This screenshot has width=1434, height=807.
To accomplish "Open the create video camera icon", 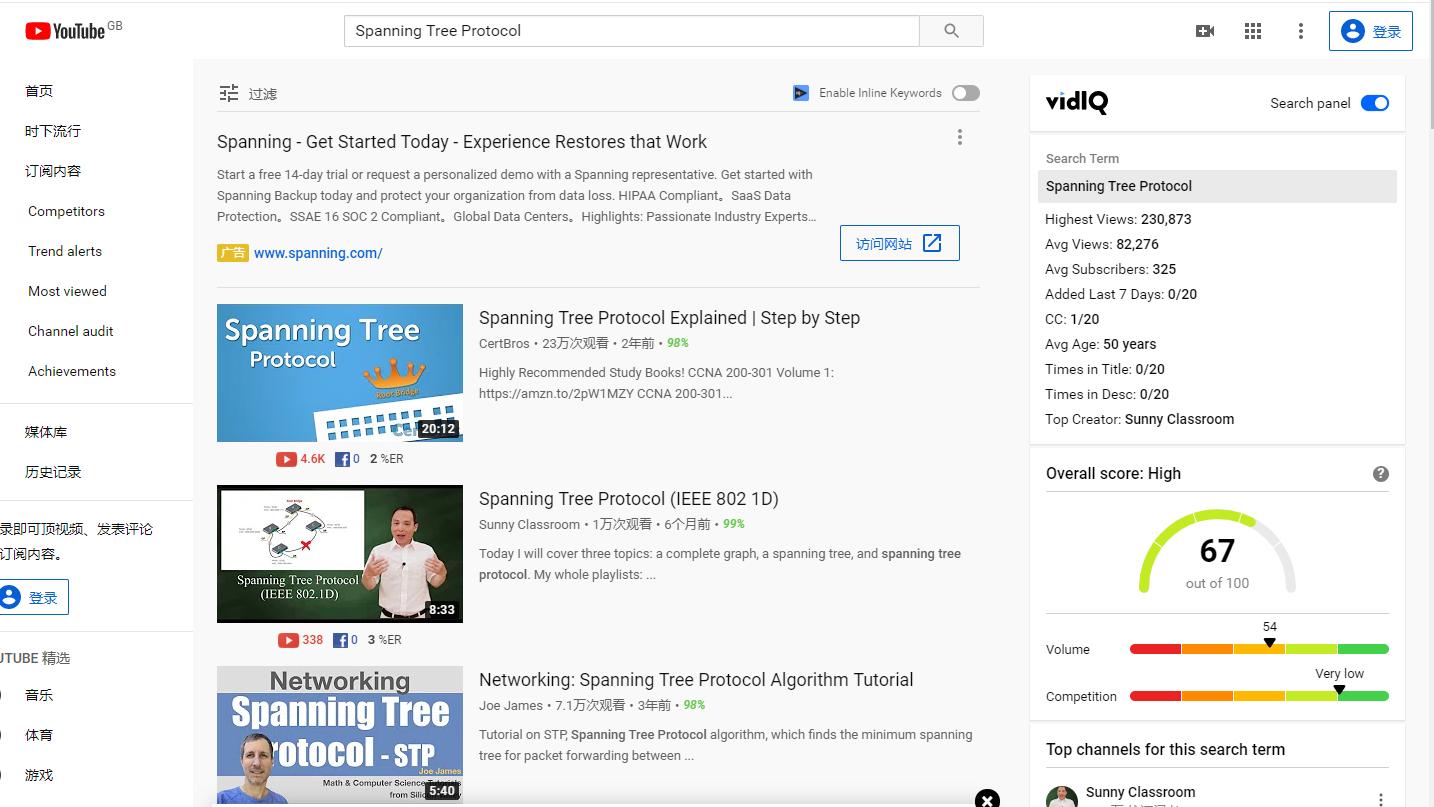I will pyautogui.click(x=1205, y=31).
